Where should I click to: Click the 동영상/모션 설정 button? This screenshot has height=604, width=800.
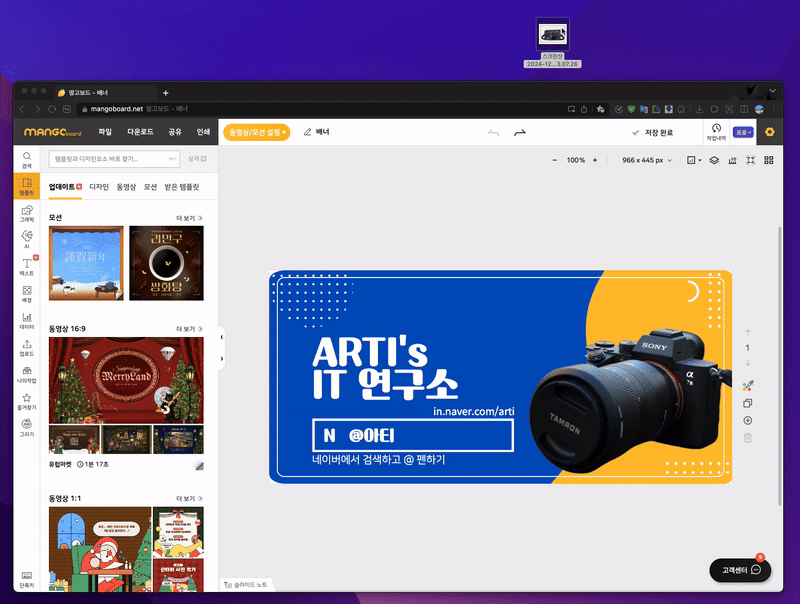point(257,132)
